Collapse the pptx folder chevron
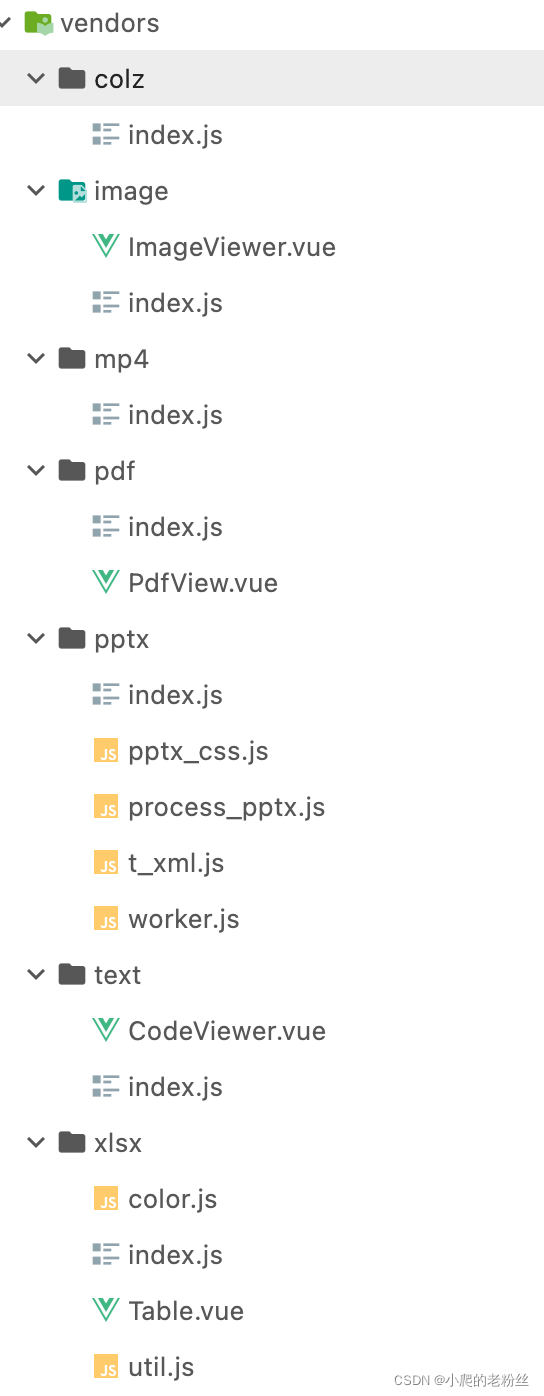This screenshot has height=1396, width=544. coord(37,639)
